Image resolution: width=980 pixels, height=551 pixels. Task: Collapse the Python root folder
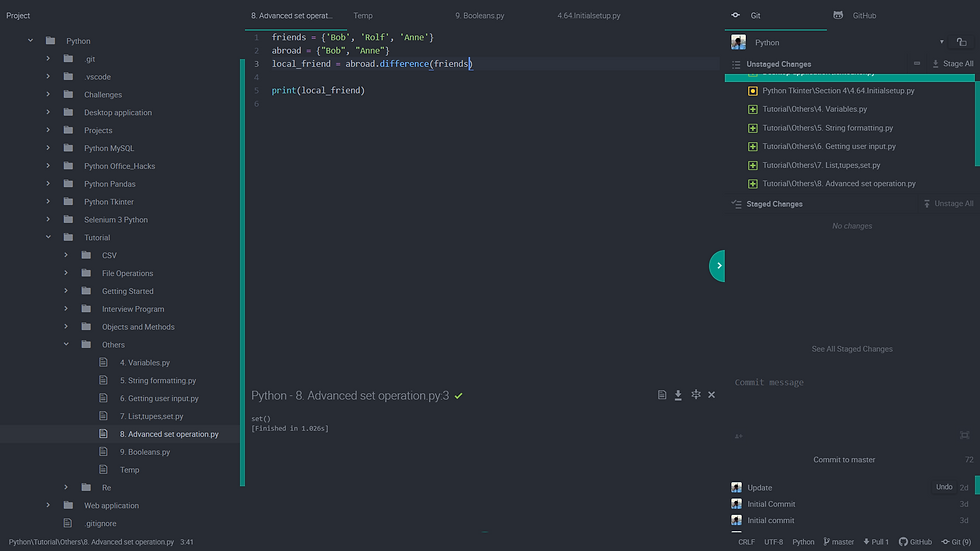pyautogui.click(x=30, y=41)
